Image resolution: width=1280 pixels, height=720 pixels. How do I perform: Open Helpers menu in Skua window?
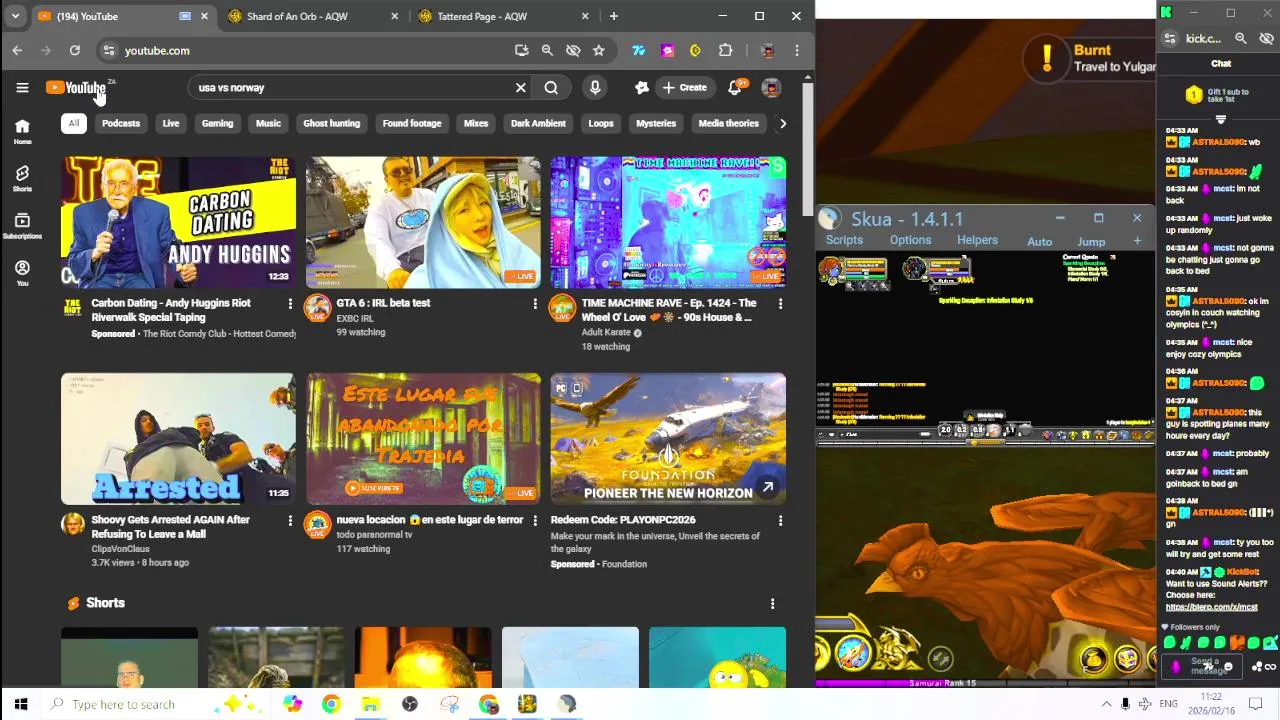[x=977, y=241]
